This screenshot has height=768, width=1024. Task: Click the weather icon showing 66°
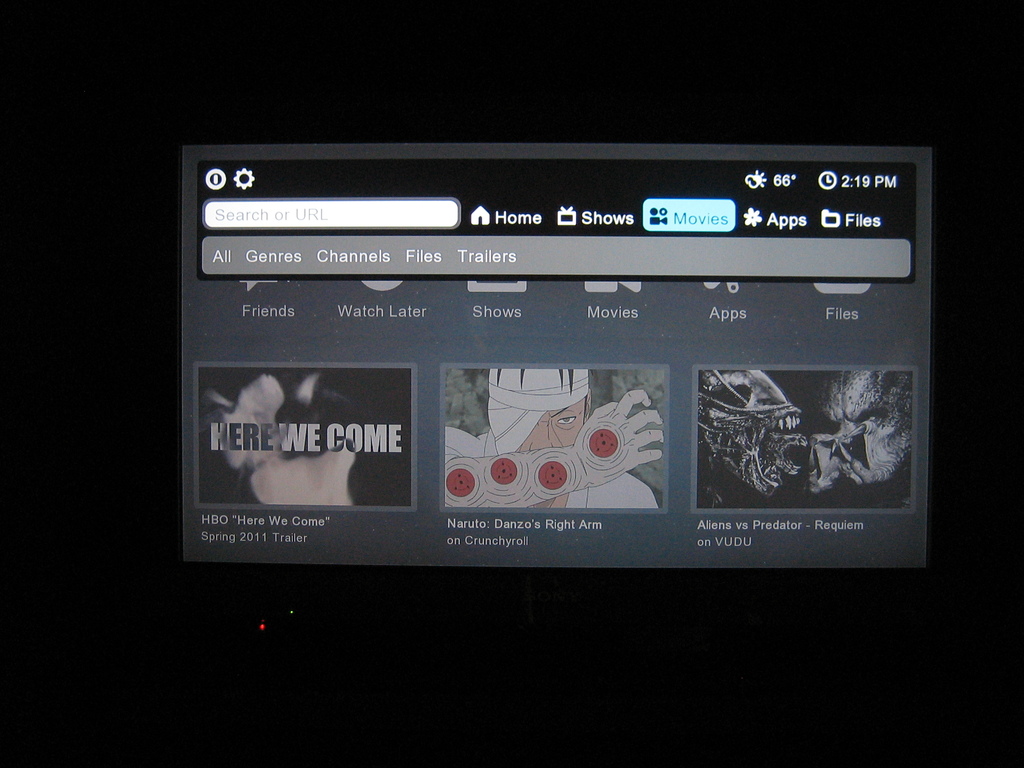(756, 180)
